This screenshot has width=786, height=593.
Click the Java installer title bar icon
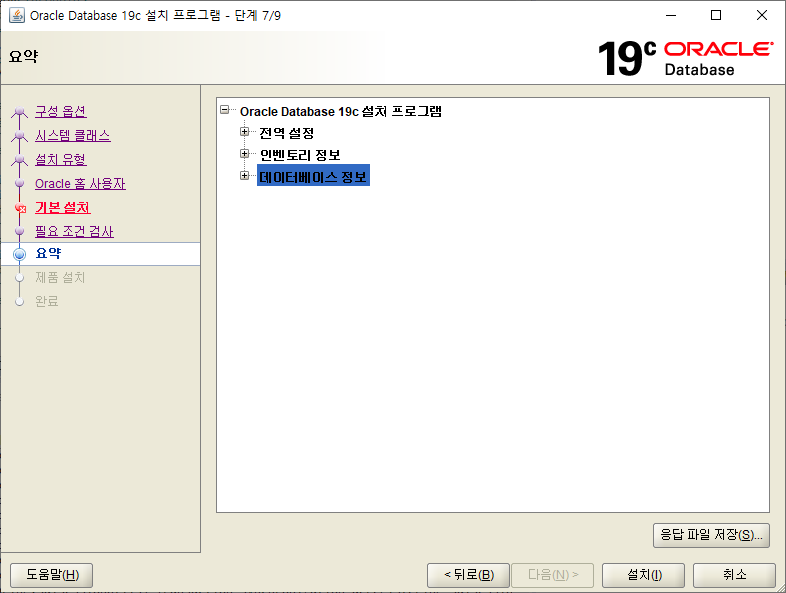[17, 15]
